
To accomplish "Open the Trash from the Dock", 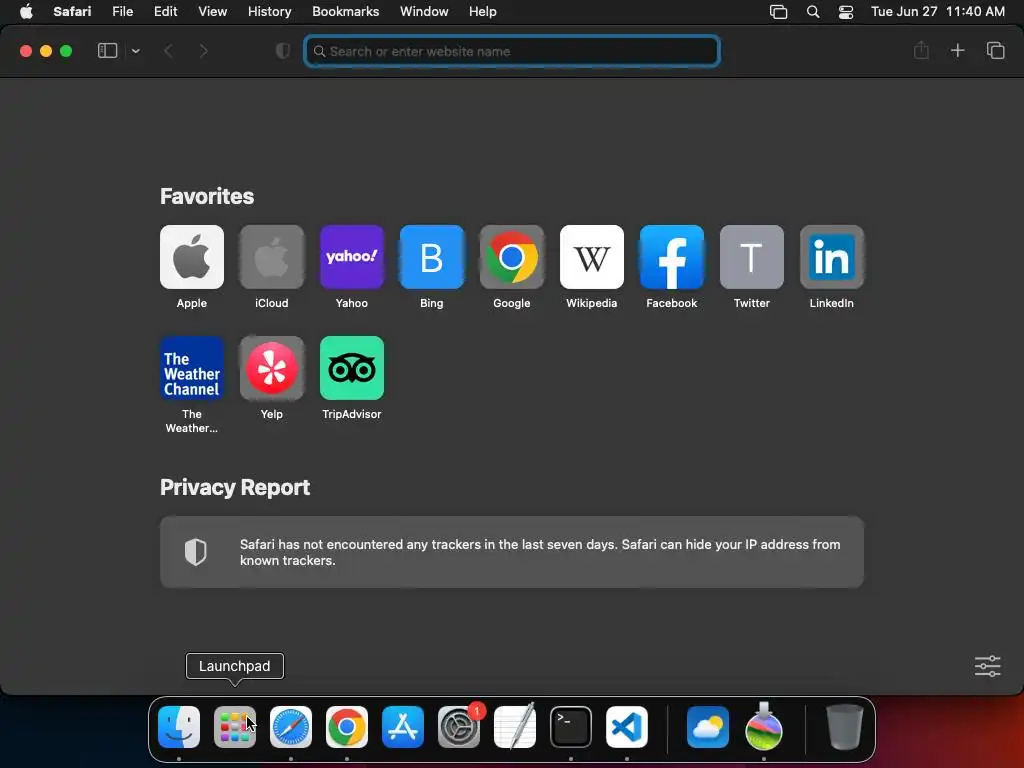I will (845, 727).
